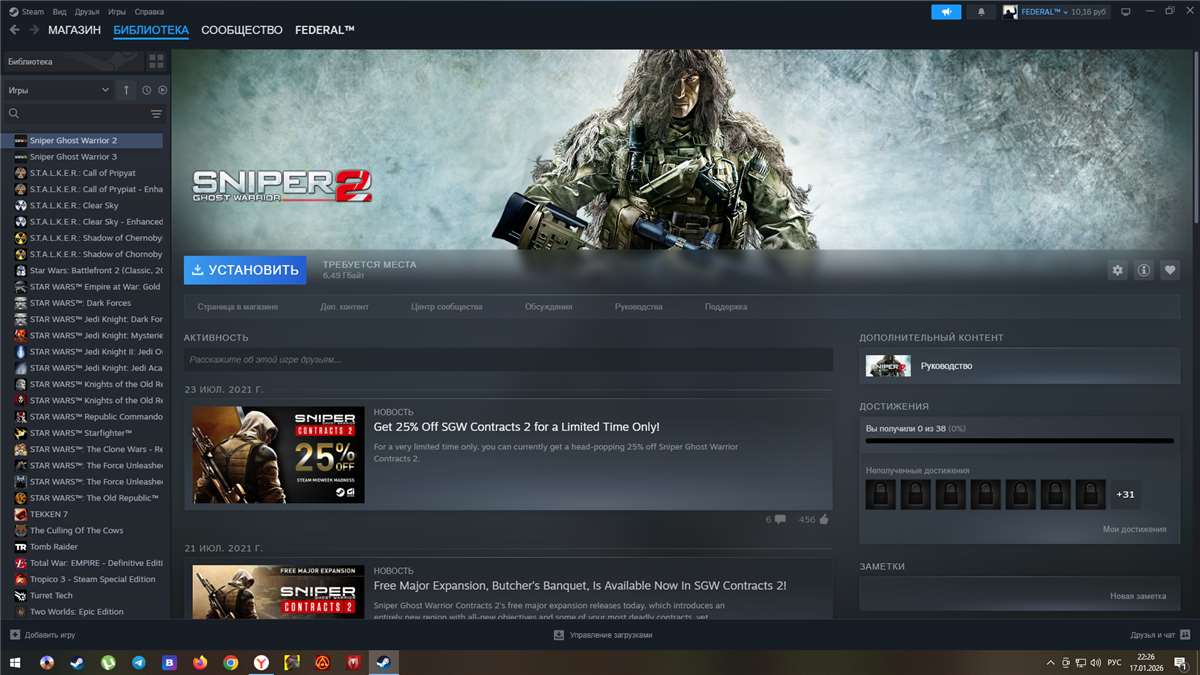The image size is (1200, 675).
Task: Go back with the left arrow
Action: (14, 30)
